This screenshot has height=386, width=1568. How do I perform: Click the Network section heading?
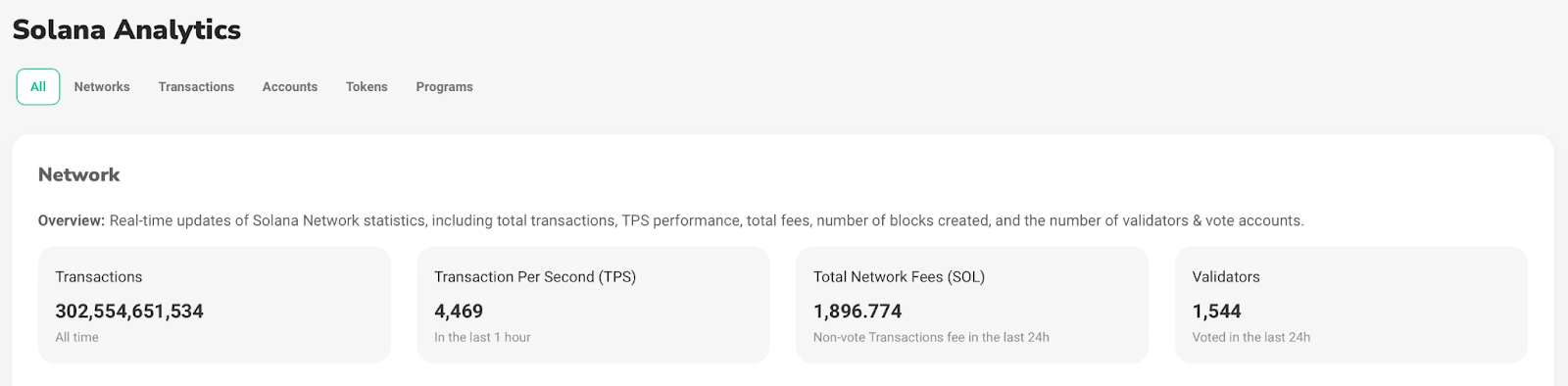click(79, 175)
